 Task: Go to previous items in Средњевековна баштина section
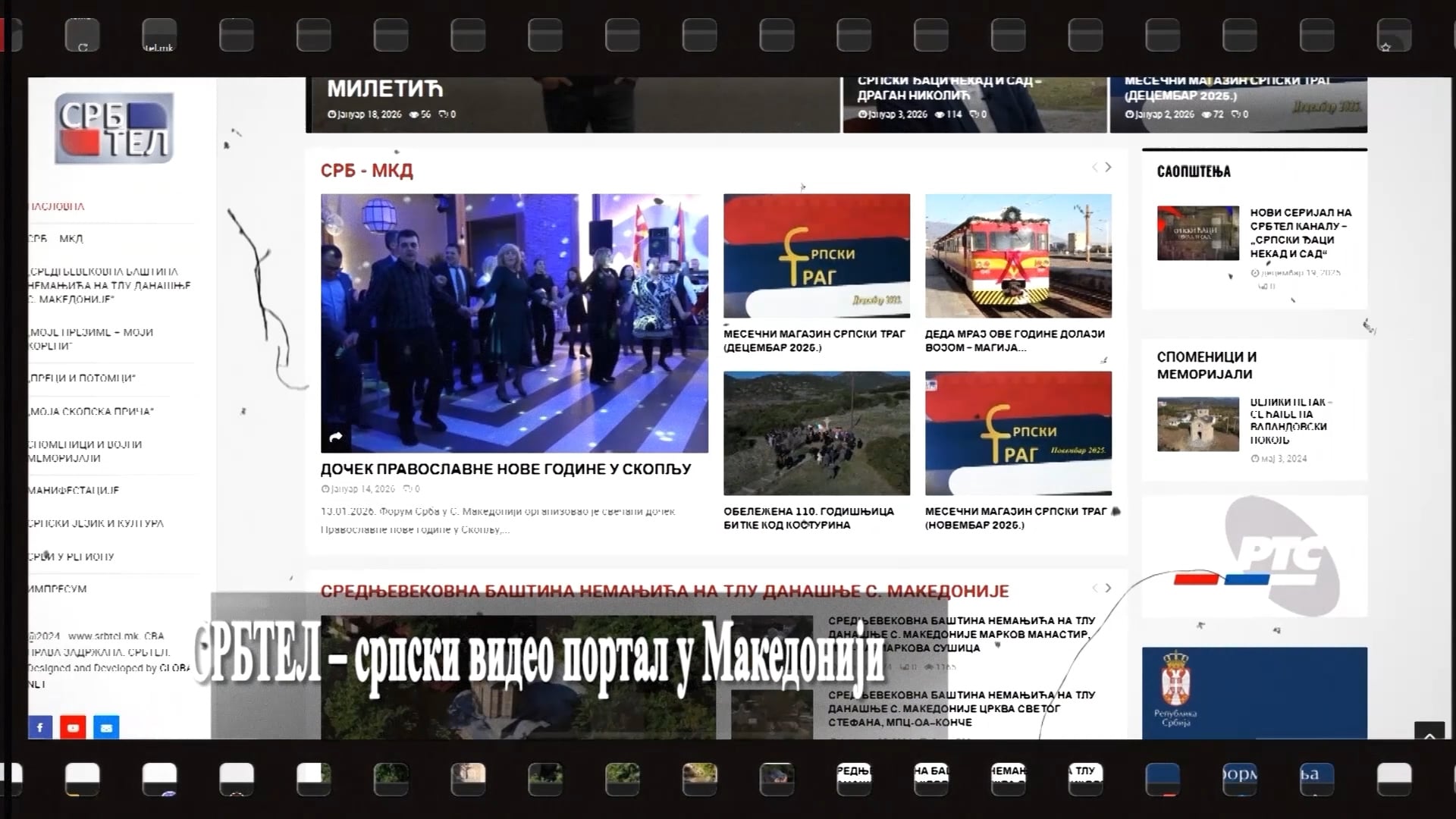1094,588
